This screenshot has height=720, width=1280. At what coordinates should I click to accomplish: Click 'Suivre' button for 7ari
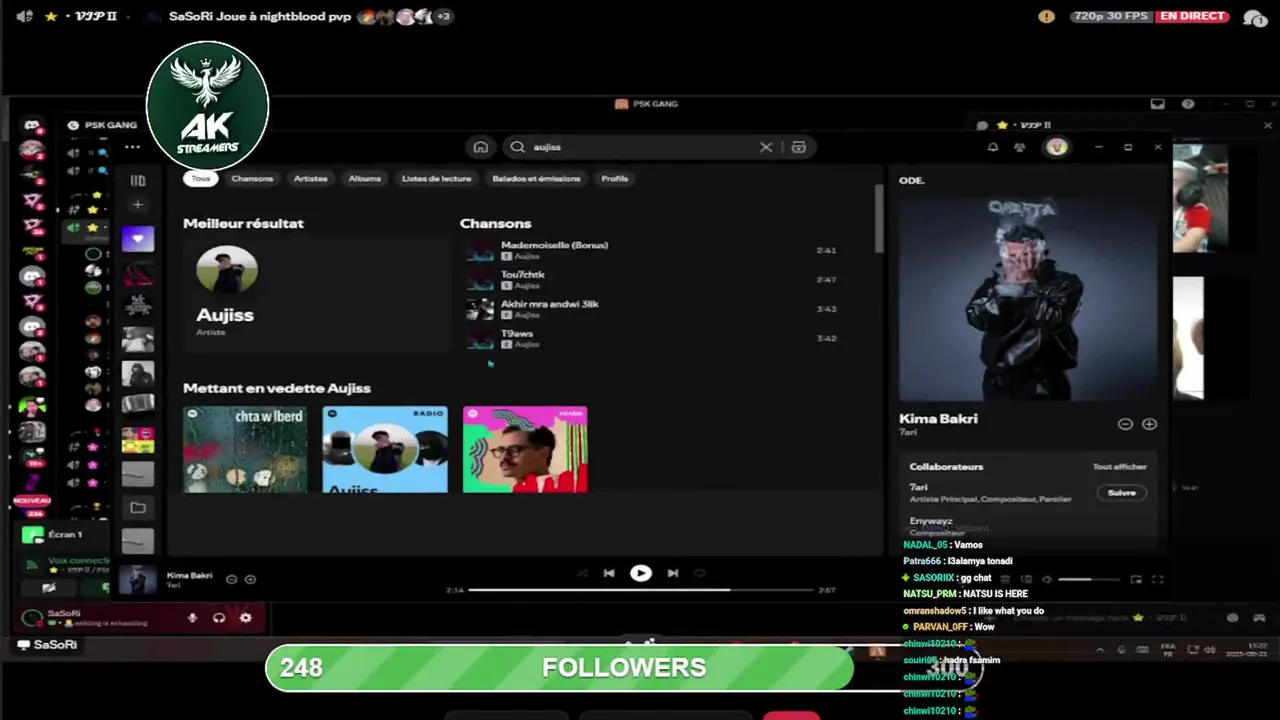(x=1122, y=493)
